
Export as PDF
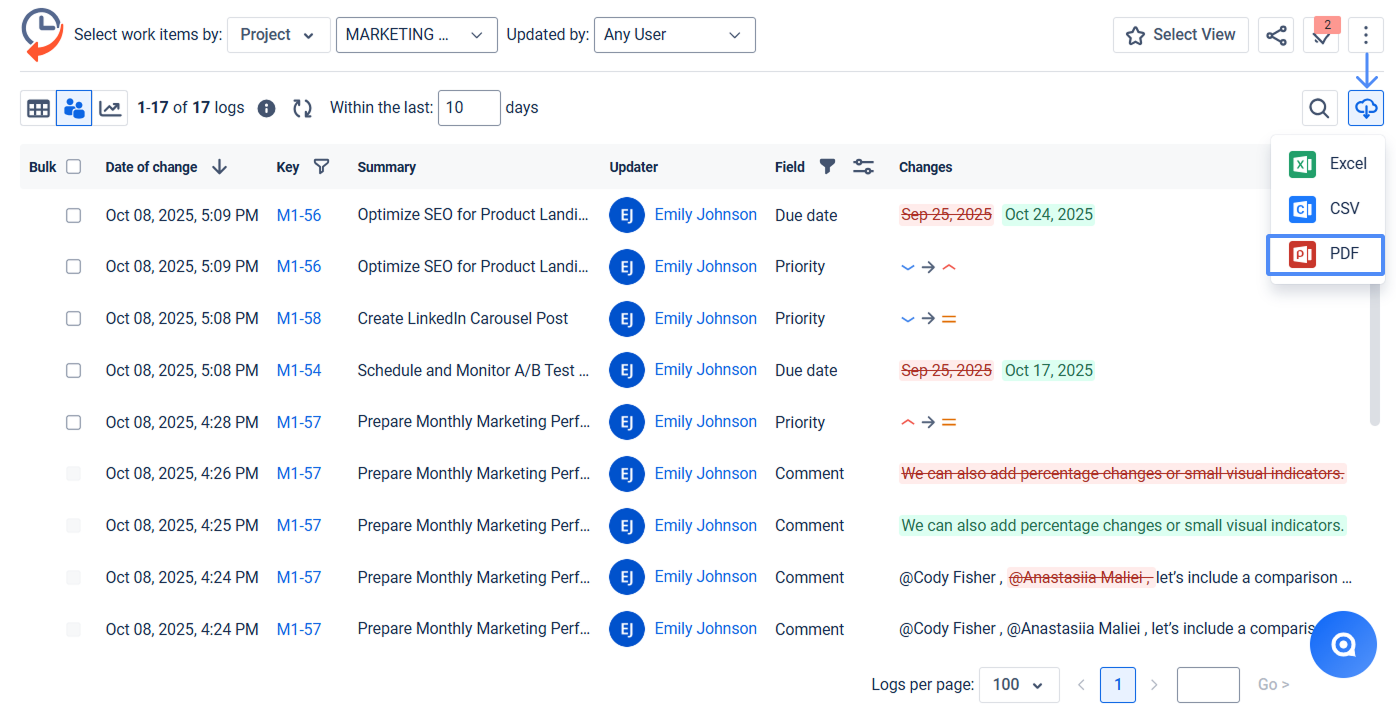[1326, 254]
